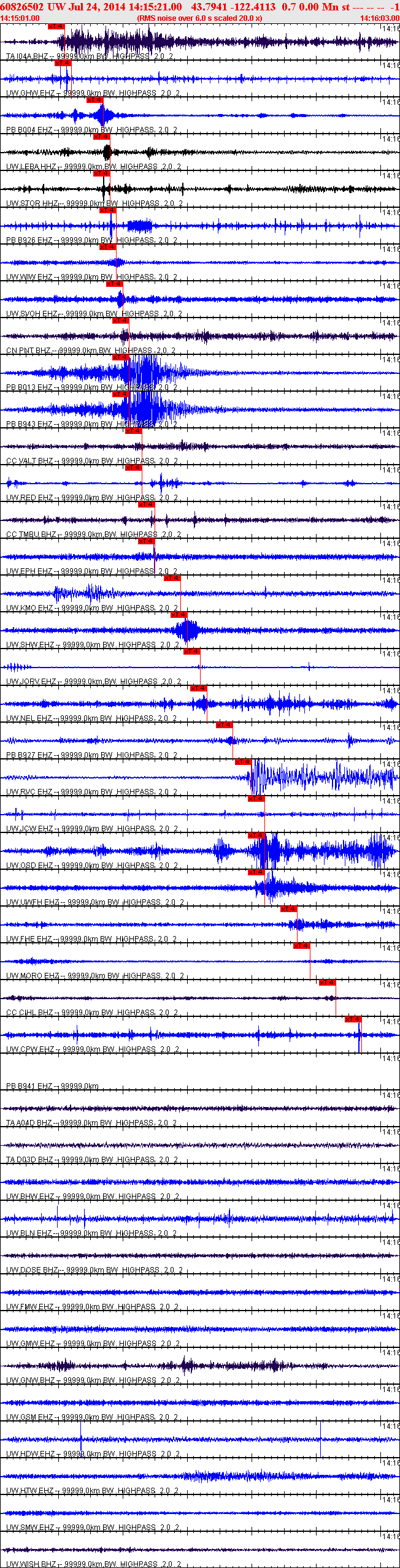The image size is (400, 1568).
Task: Select red pick flag on UW KMO trace
Action: coord(172,578)
